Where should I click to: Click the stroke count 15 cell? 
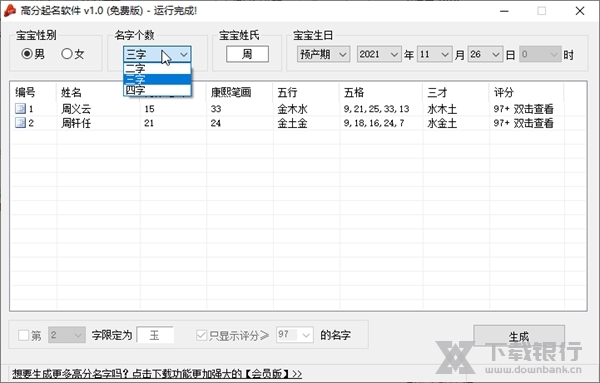point(149,109)
